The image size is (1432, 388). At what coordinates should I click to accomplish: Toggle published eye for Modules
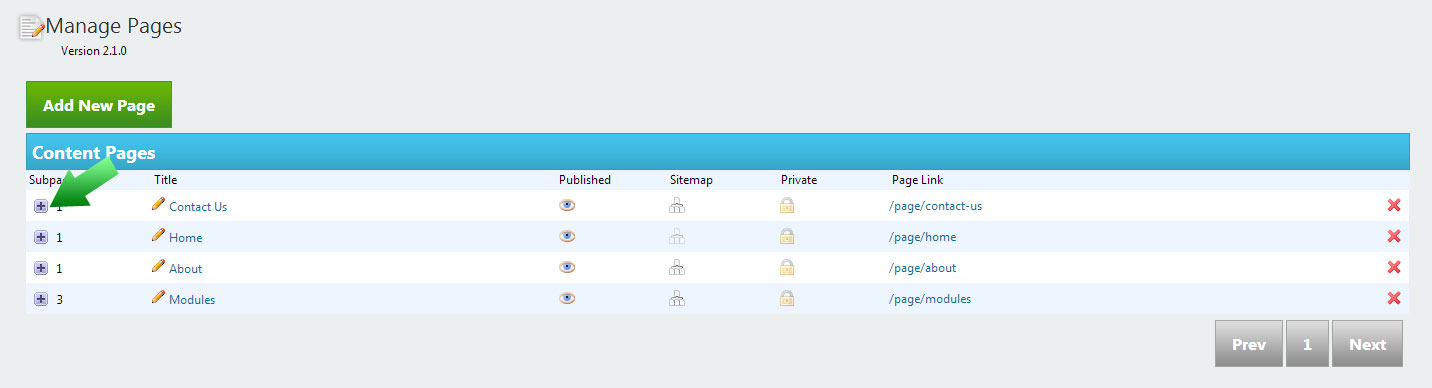point(567,298)
